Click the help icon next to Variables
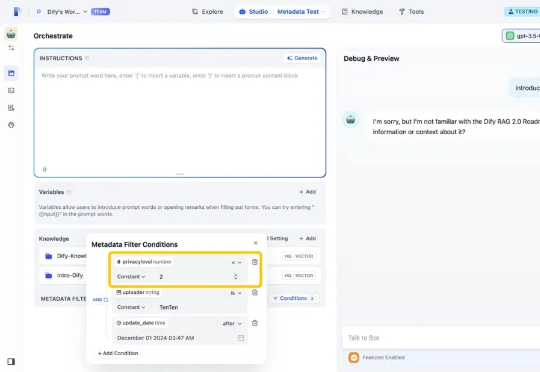The height and width of the screenshot is (372, 540). pyautogui.click(x=69, y=192)
